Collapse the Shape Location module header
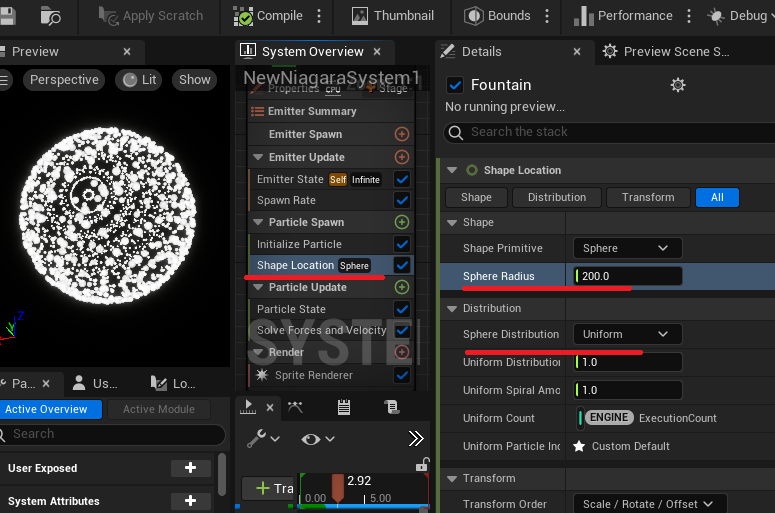Viewport: 775px width, 513px height. tap(452, 170)
